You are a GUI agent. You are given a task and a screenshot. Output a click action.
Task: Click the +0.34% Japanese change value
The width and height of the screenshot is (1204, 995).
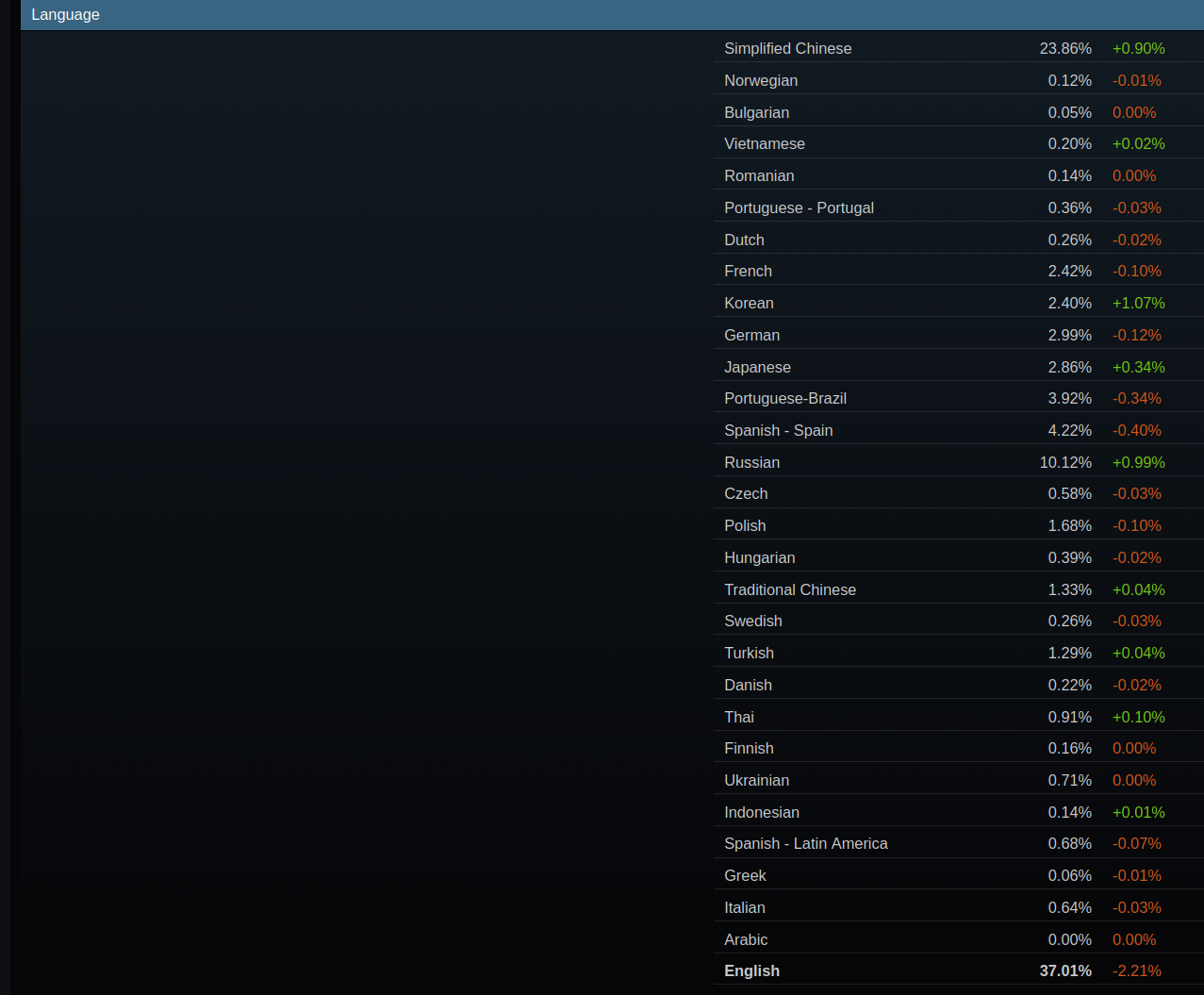(x=1138, y=367)
